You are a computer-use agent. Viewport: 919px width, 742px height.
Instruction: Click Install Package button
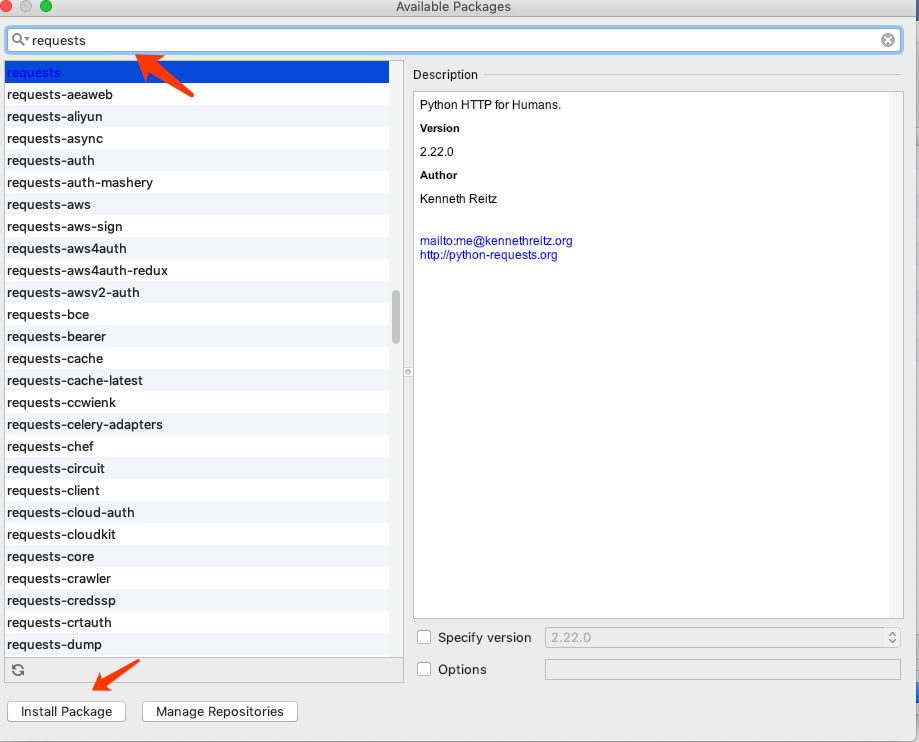[66, 712]
